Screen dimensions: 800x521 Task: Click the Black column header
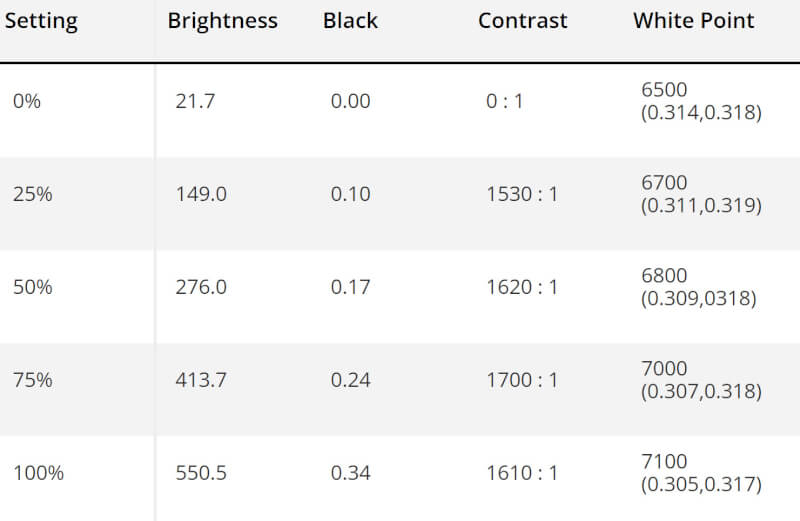pos(350,21)
